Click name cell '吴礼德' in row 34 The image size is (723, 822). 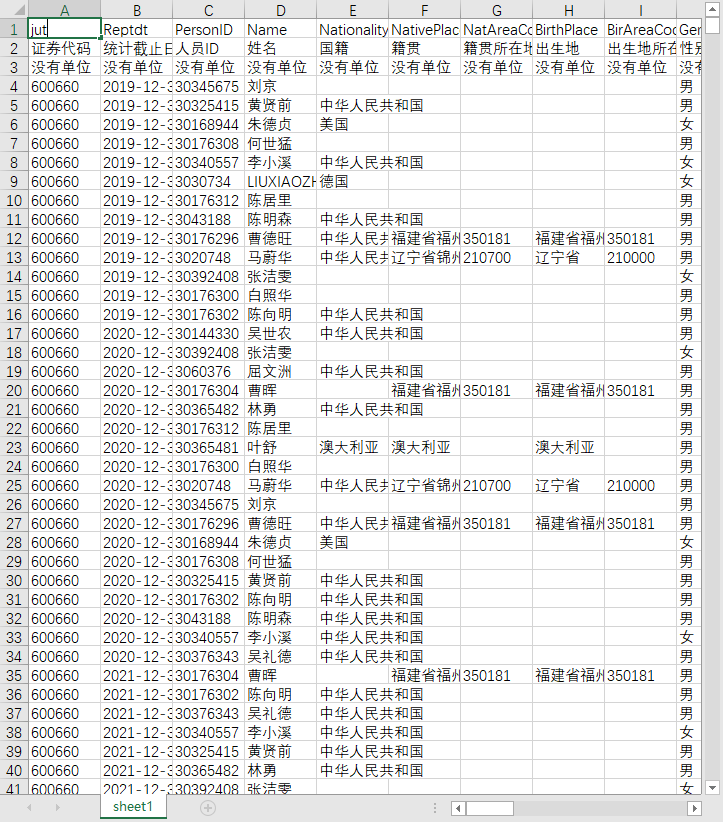[280, 656]
